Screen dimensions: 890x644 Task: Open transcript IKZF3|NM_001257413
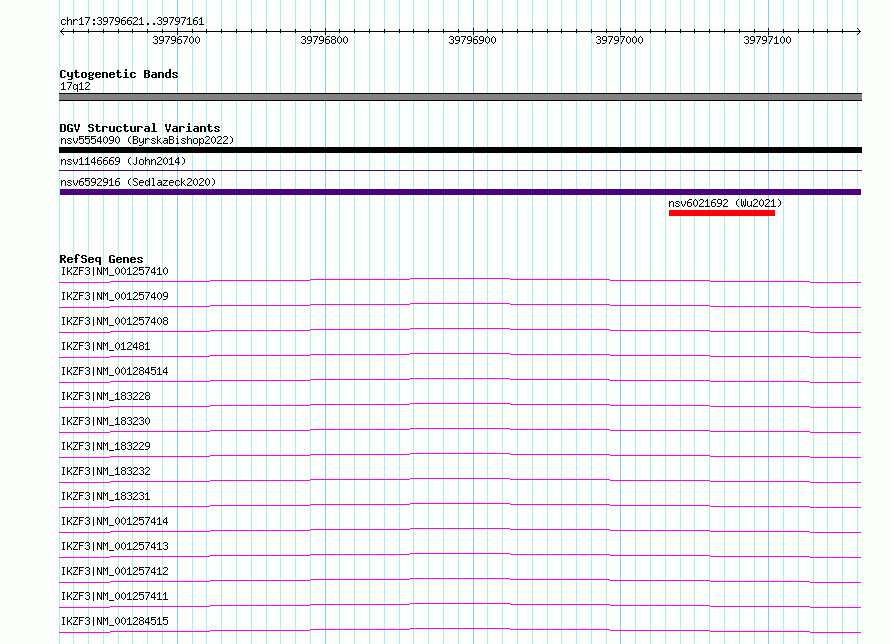115,546
